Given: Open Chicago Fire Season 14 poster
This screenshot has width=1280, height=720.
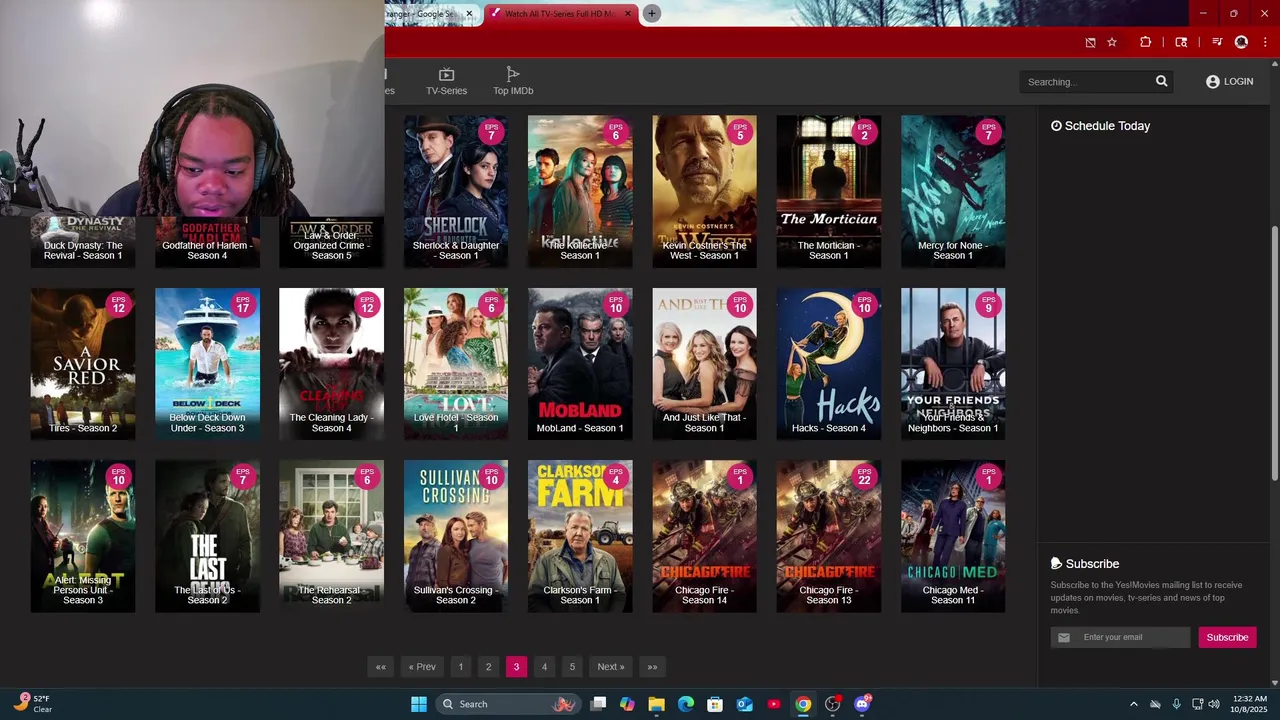Looking at the screenshot, I should point(704,536).
